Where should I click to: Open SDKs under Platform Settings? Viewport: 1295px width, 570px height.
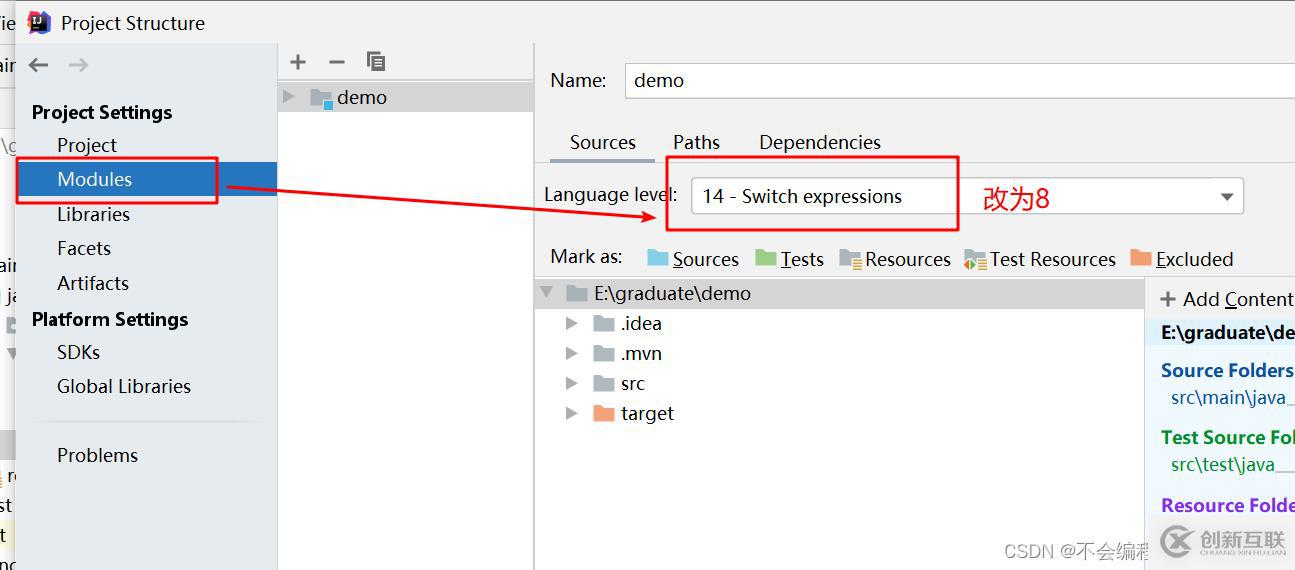pos(78,352)
